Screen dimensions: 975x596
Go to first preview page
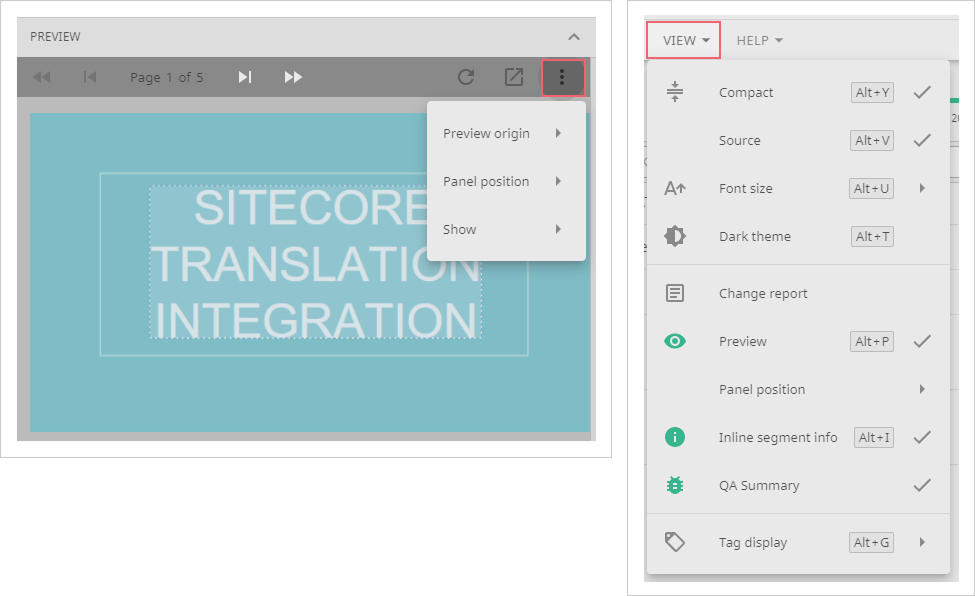tap(90, 77)
